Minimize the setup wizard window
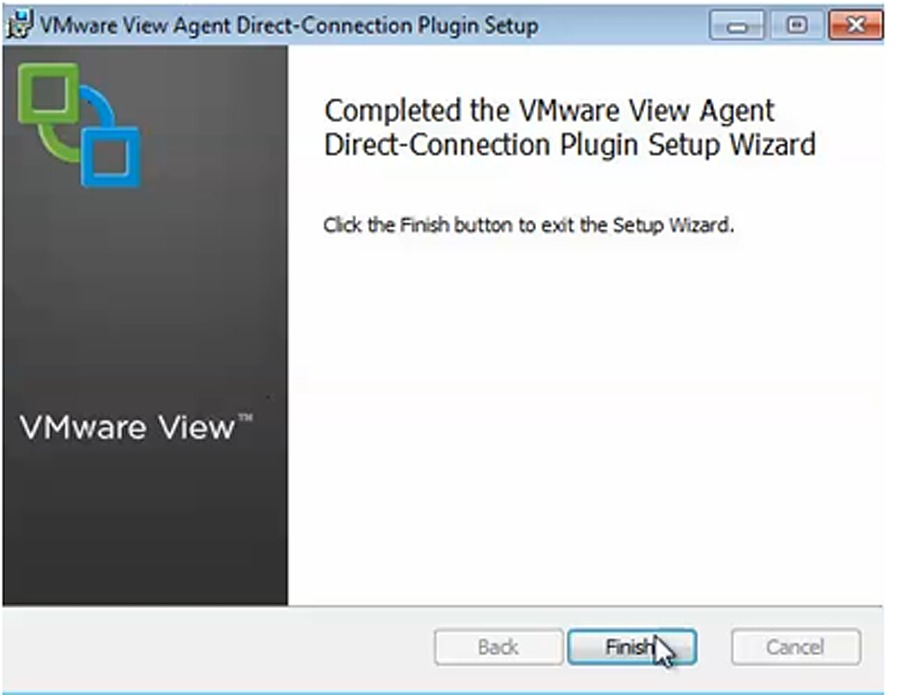The image size is (900, 695). pos(737,25)
